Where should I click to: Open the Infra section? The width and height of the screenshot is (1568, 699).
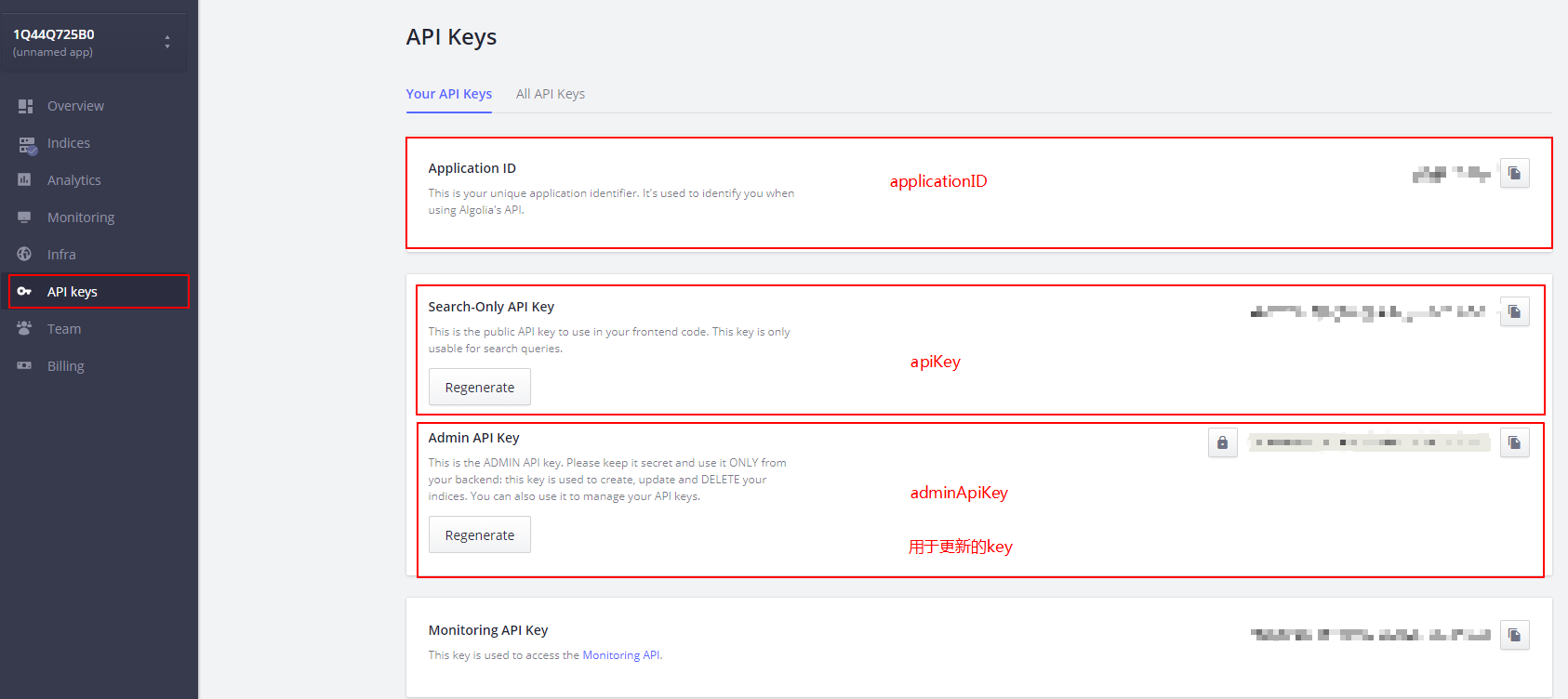[x=61, y=255]
